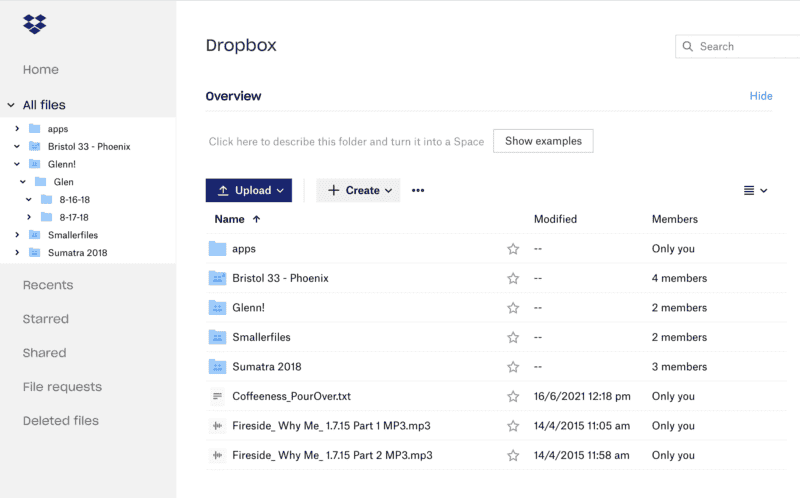This screenshot has height=498, width=800.
Task: Expand Sumatra 2018 folder in sidebar
Action: coord(17,253)
